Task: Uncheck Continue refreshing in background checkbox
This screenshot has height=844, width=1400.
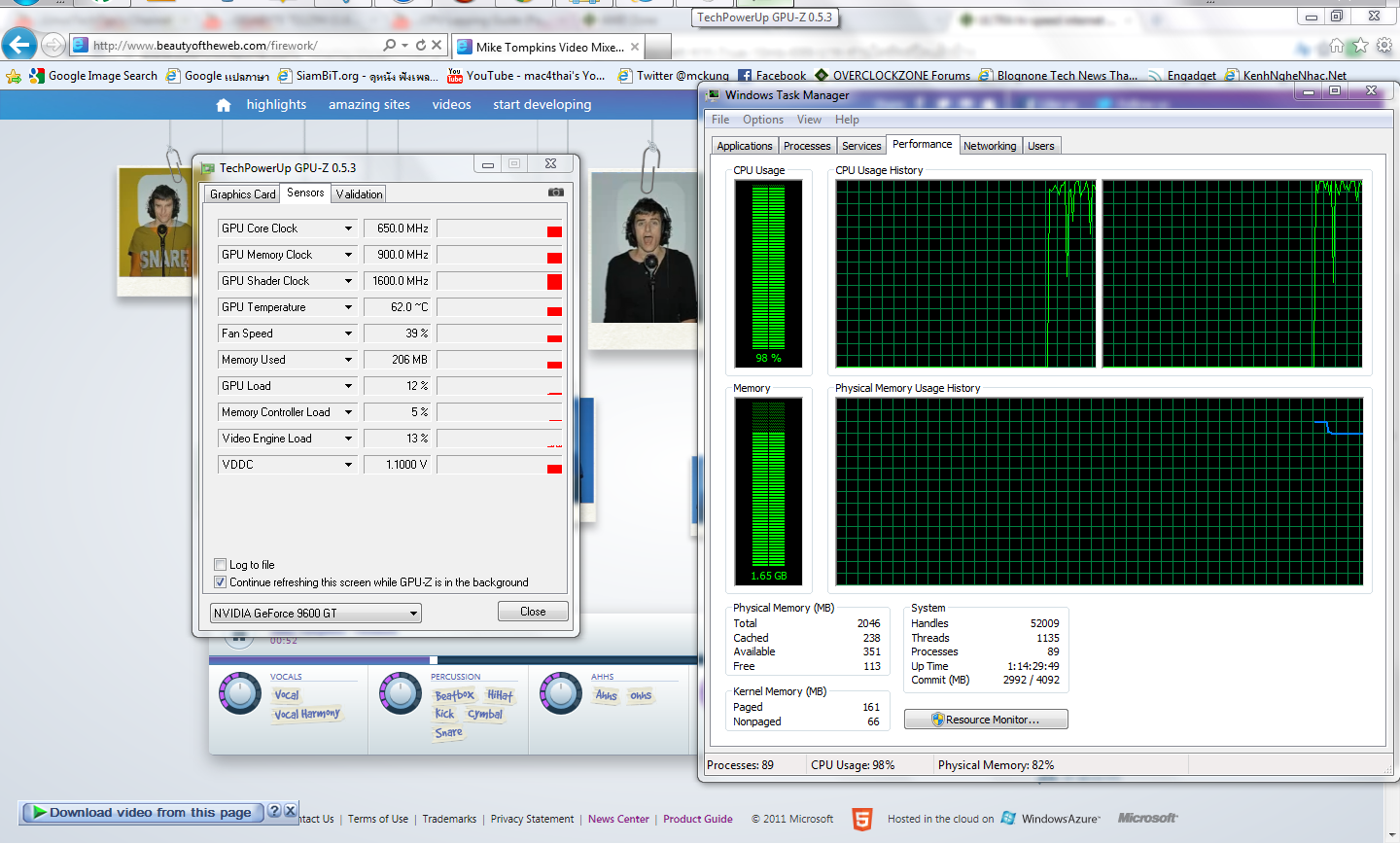Action: pyautogui.click(x=220, y=582)
